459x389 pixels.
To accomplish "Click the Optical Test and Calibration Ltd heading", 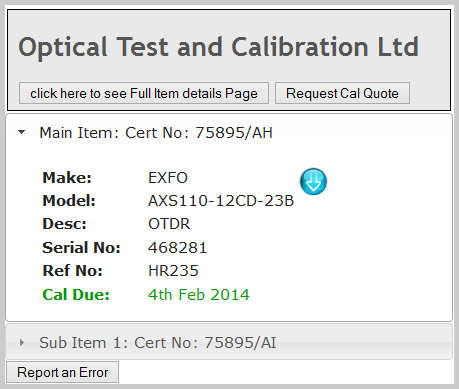I will point(218,47).
